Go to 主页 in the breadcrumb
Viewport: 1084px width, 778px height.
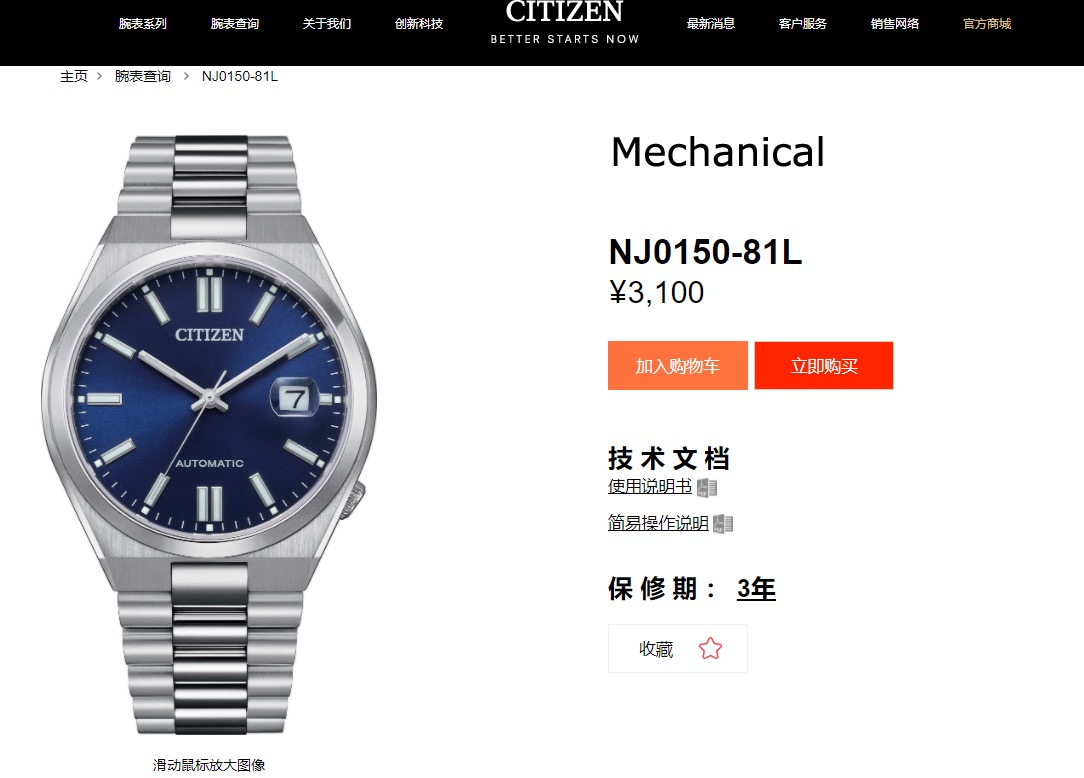coord(74,76)
